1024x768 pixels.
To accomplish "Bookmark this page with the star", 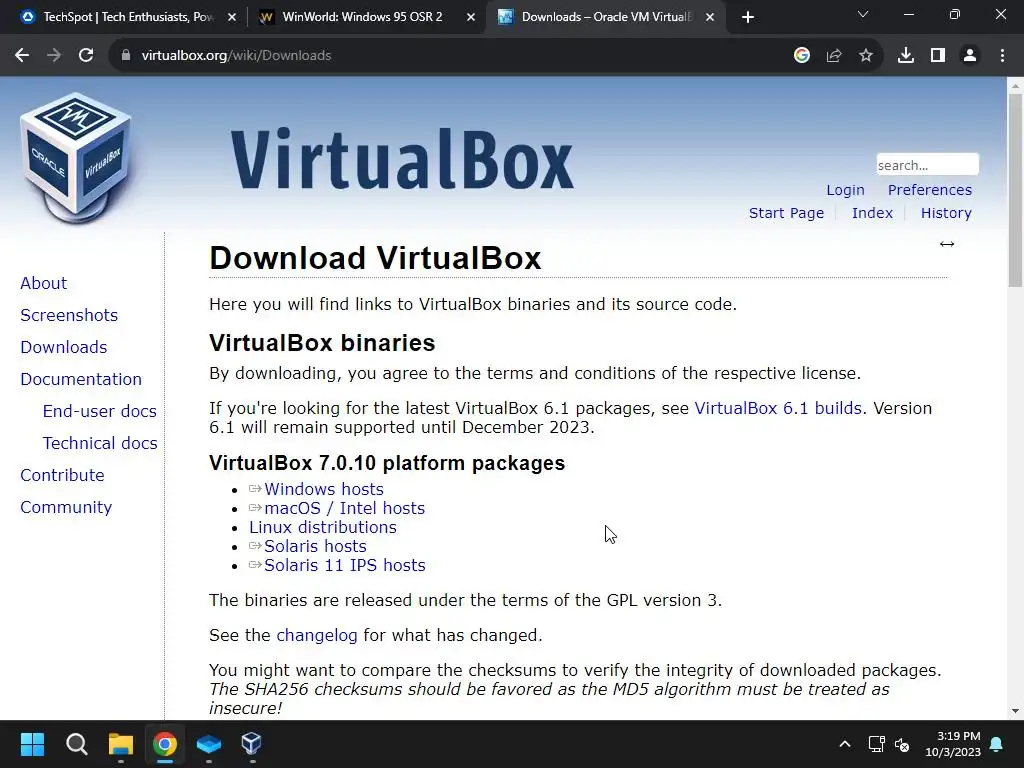I will point(866,56).
